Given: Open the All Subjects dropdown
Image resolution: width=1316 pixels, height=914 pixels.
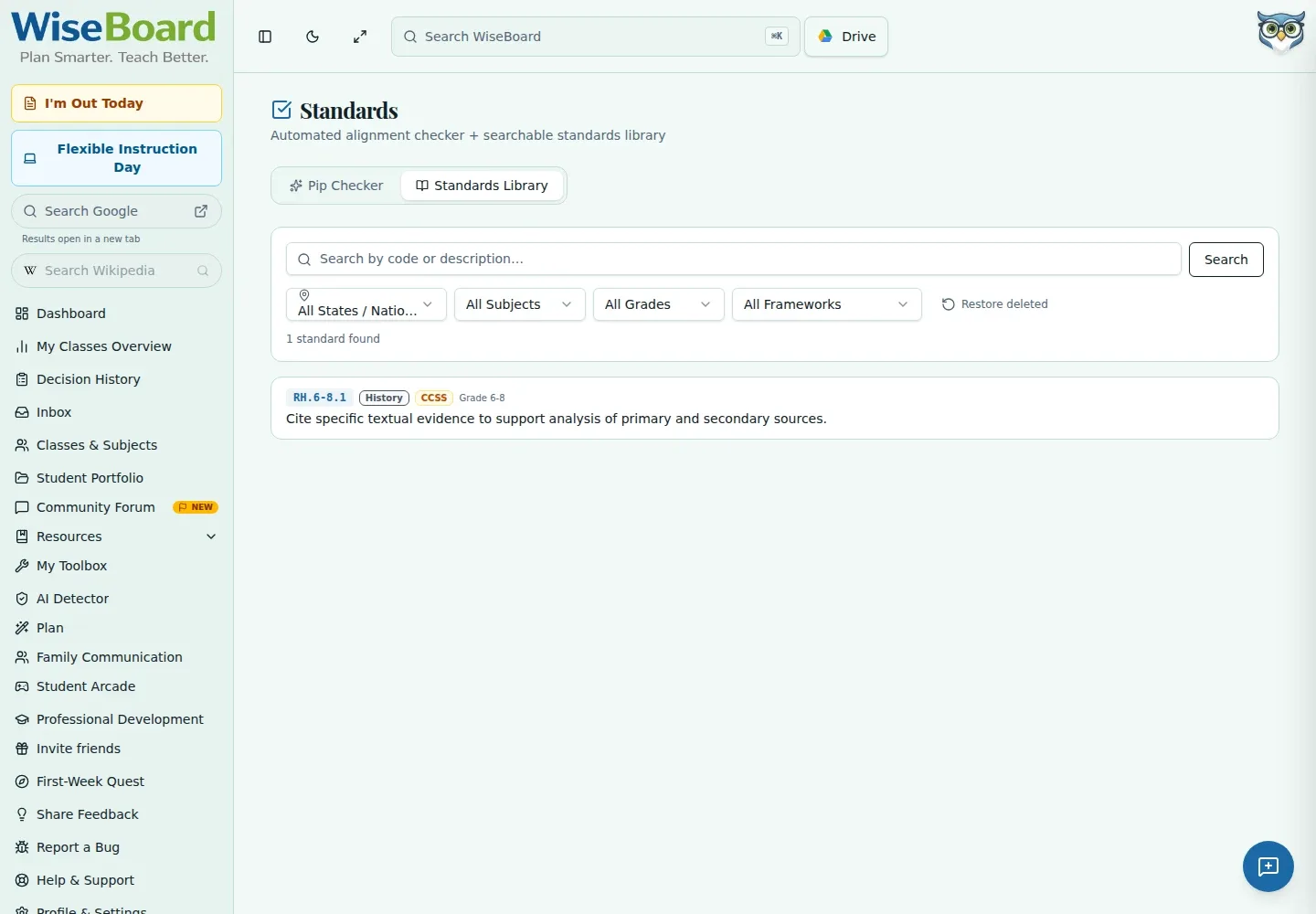Looking at the screenshot, I should point(519,304).
